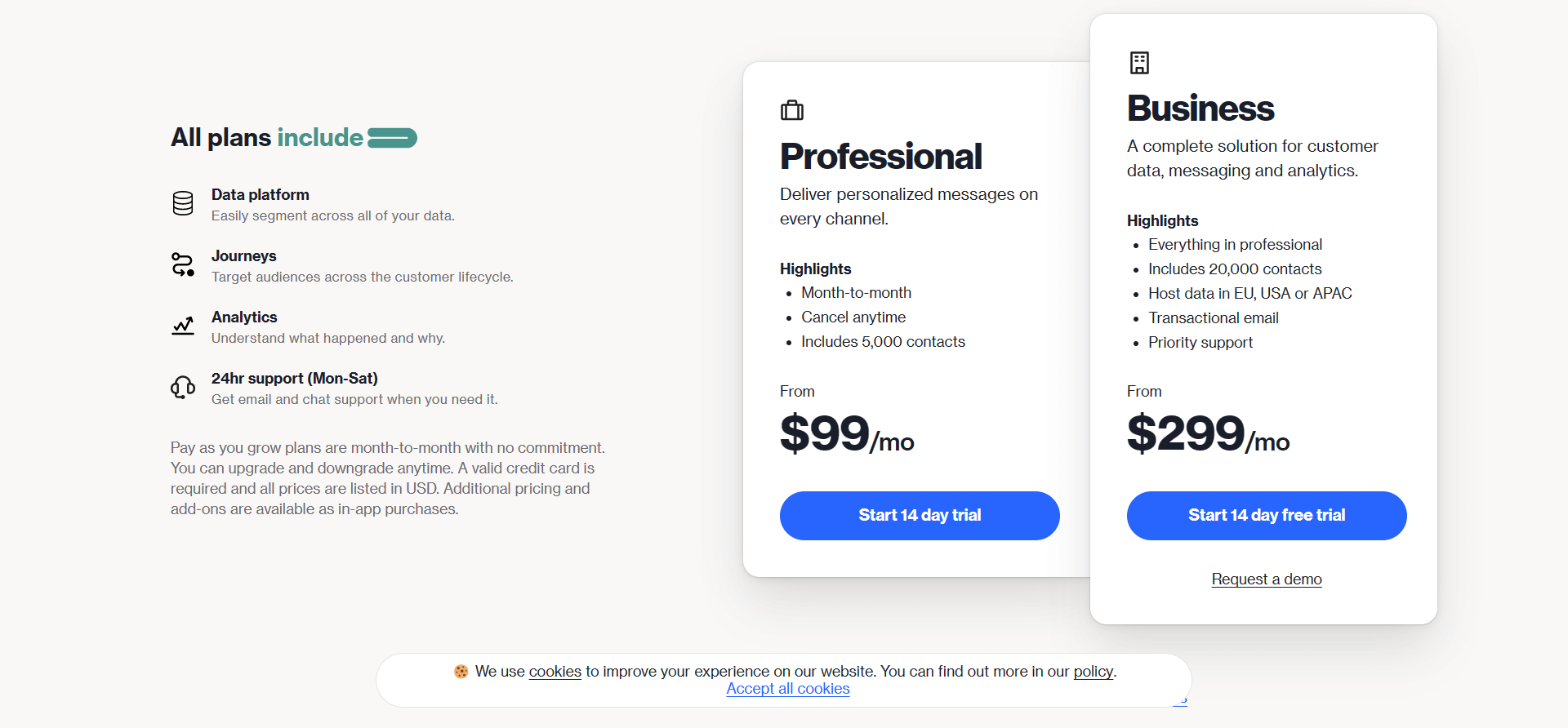The height and width of the screenshot is (728, 1568).
Task: Open the Request a demo link
Action: point(1267,579)
